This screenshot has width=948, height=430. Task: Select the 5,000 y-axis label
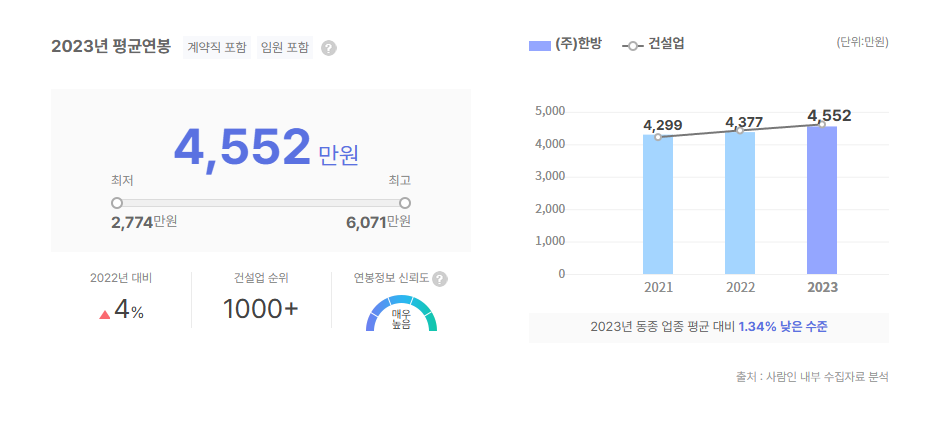550,112
